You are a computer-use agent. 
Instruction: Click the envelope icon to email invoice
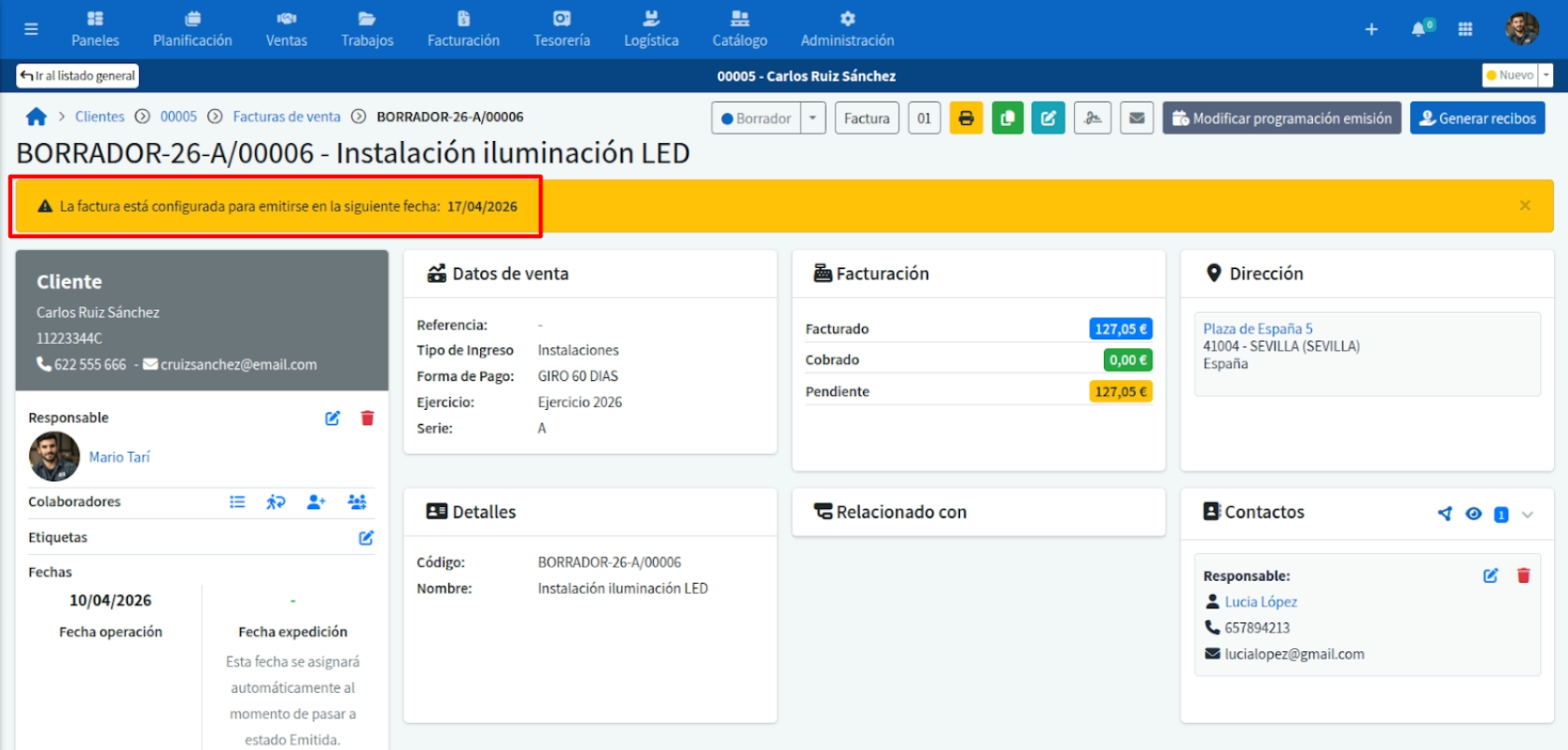[x=1137, y=119]
